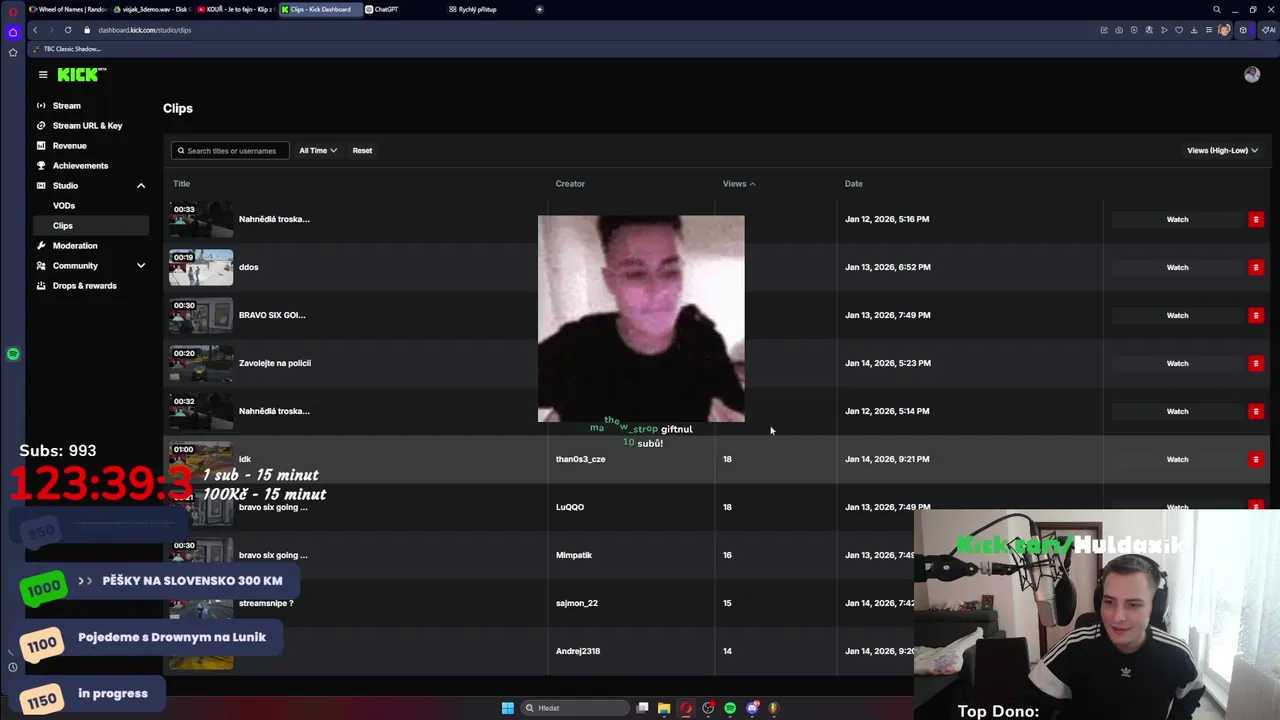Open OBS Studio from taskbar
The image size is (1280, 720).
click(x=708, y=708)
